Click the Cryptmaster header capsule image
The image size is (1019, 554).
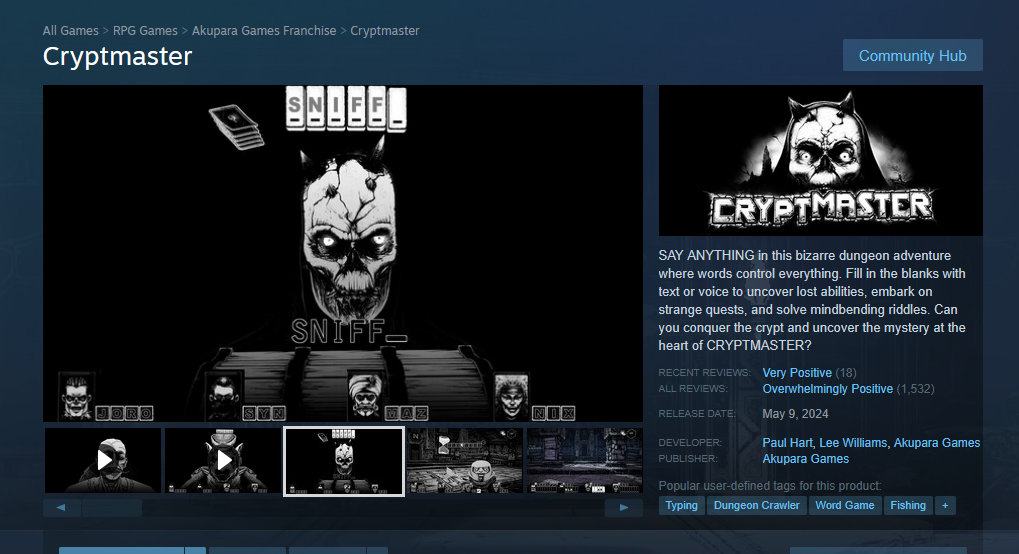click(x=820, y=161)
